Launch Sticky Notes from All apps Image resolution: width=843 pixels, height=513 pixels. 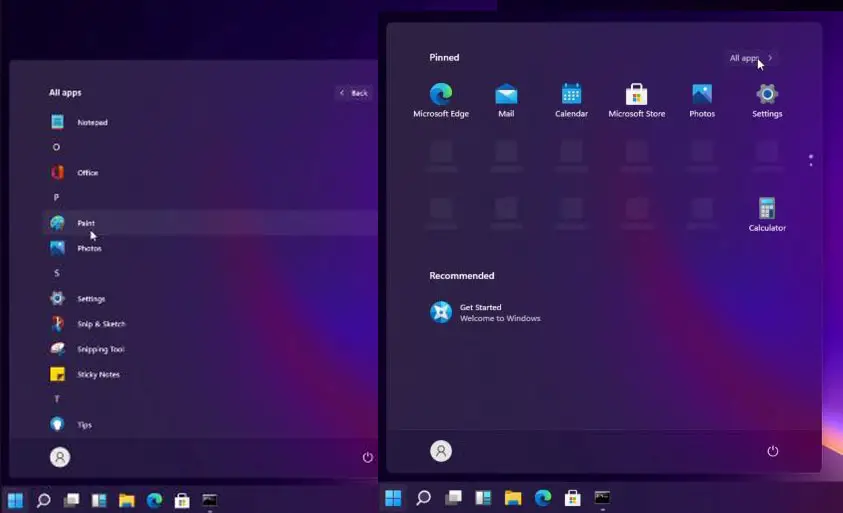click(x=210, y=374)
